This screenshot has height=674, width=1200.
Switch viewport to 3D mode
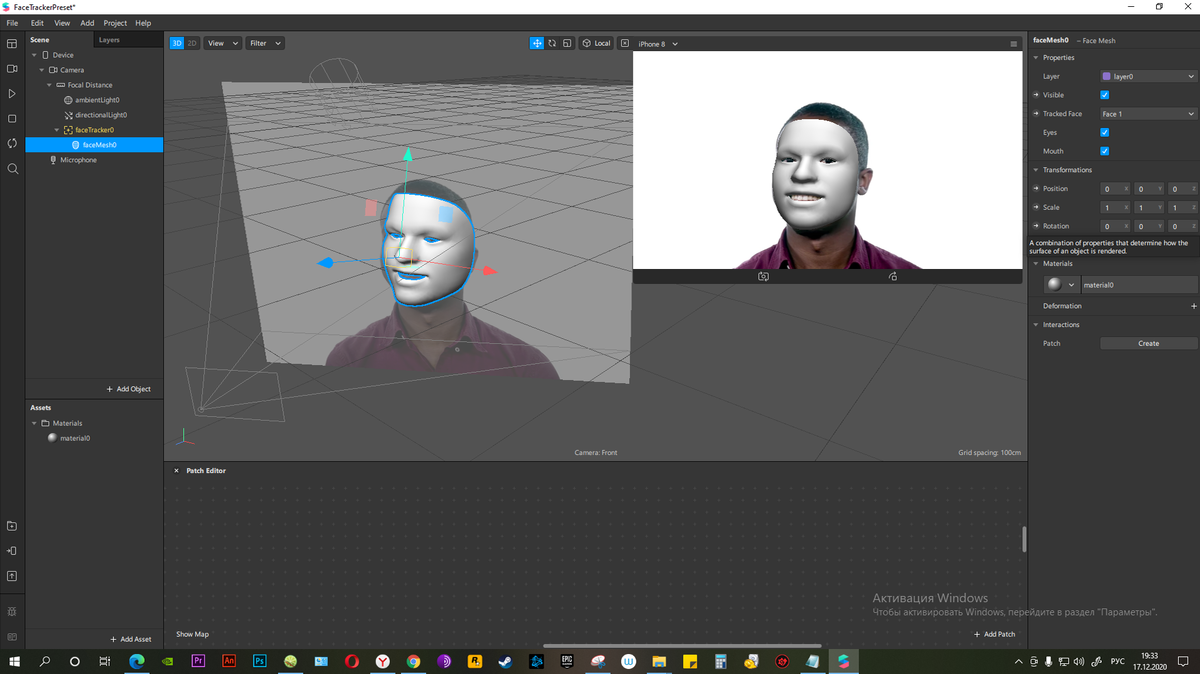pyautogui.click(x=177, y=43)
